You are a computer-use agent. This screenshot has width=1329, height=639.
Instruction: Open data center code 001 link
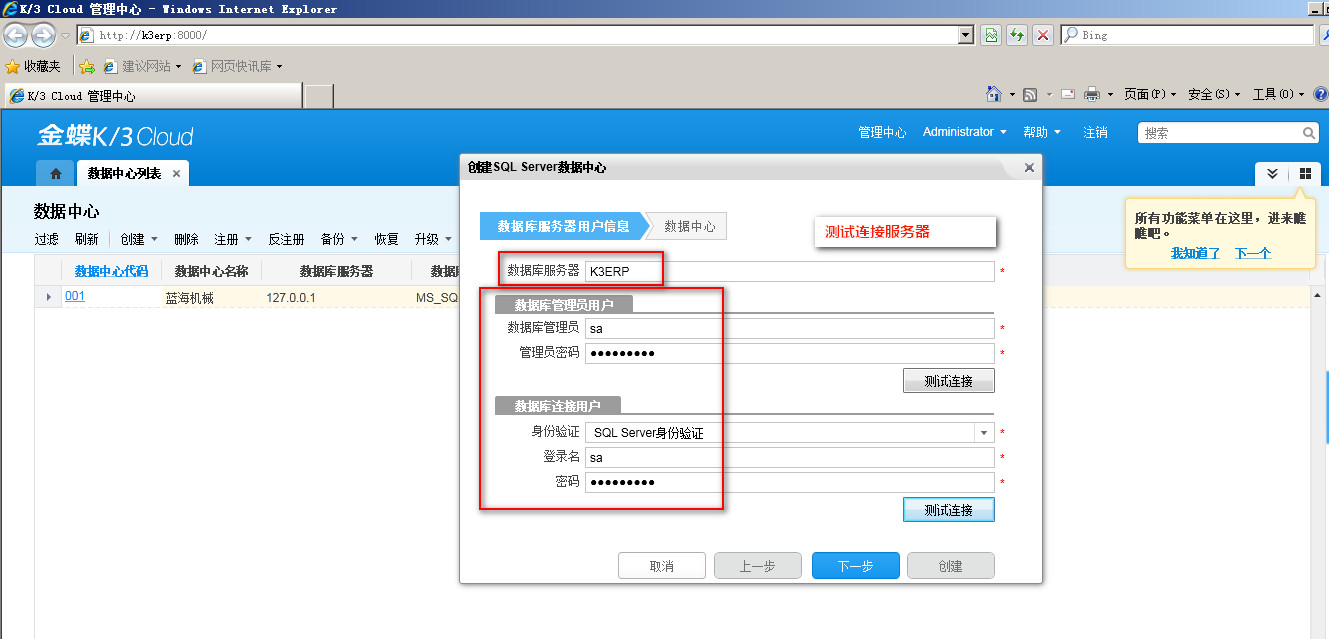[75, 296]
